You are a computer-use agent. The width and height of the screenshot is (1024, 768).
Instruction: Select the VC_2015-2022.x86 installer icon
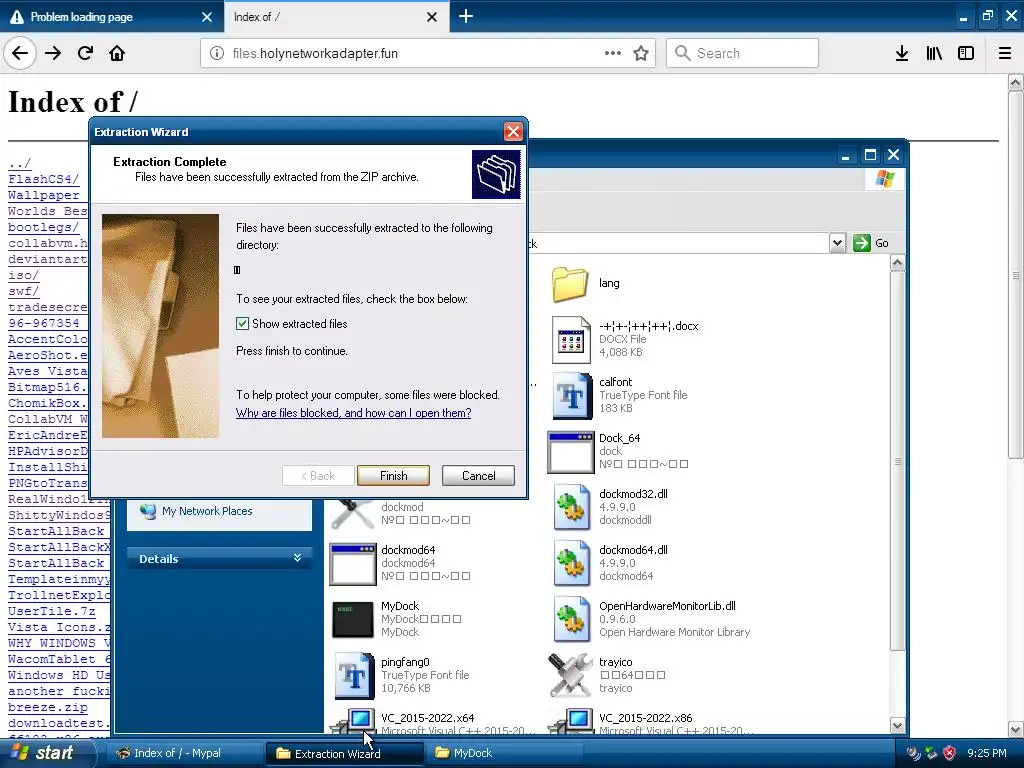(571, 720)
